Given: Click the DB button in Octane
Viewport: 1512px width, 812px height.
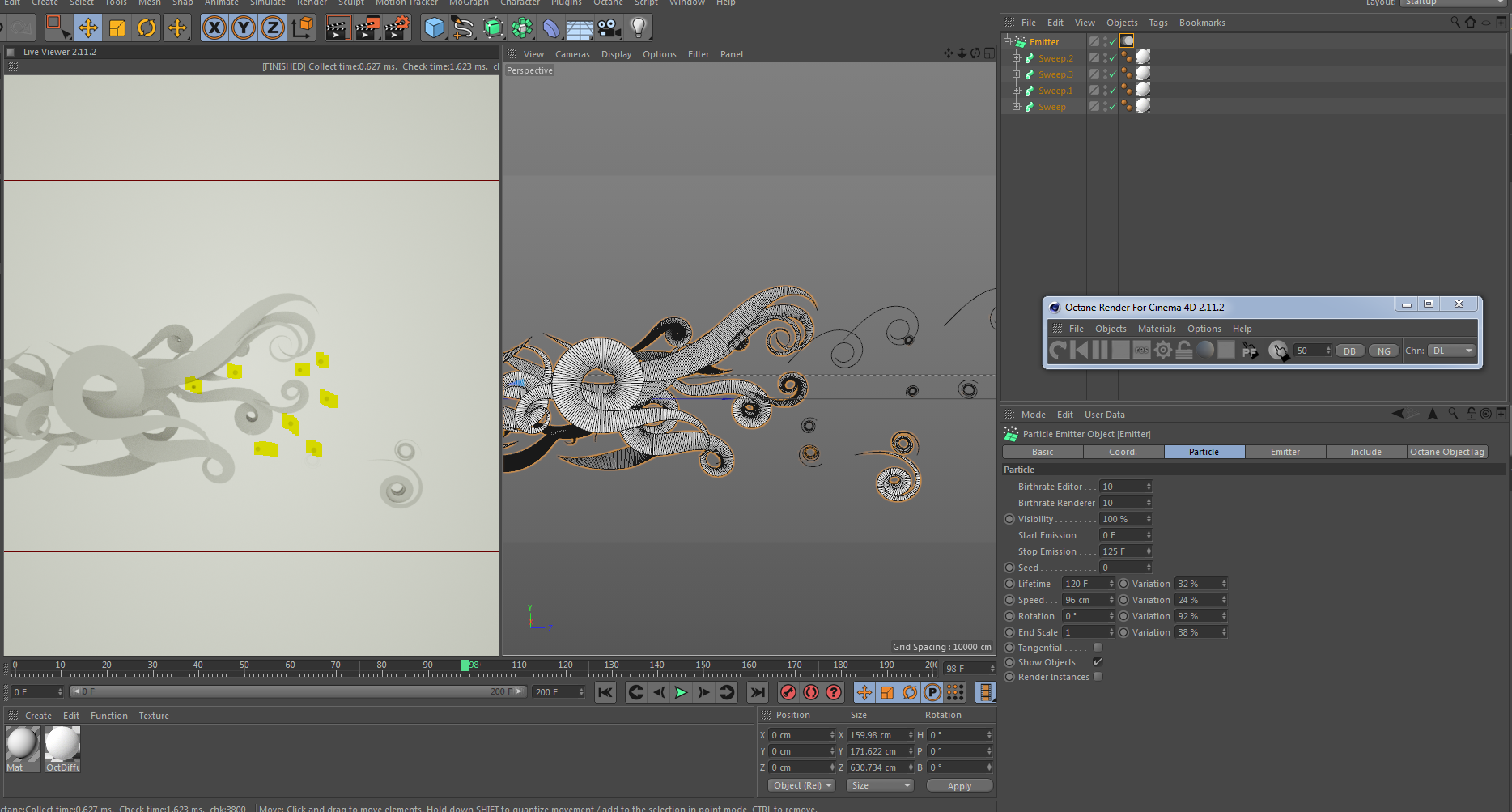Looking at the screenshot, I should click(x=1349, y=351).
